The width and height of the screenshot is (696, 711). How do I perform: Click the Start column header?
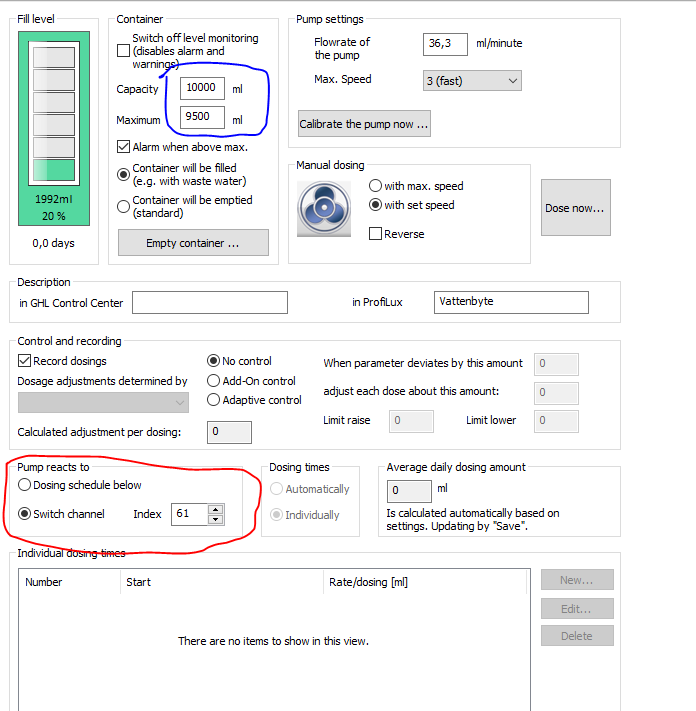tap(222, 582)
